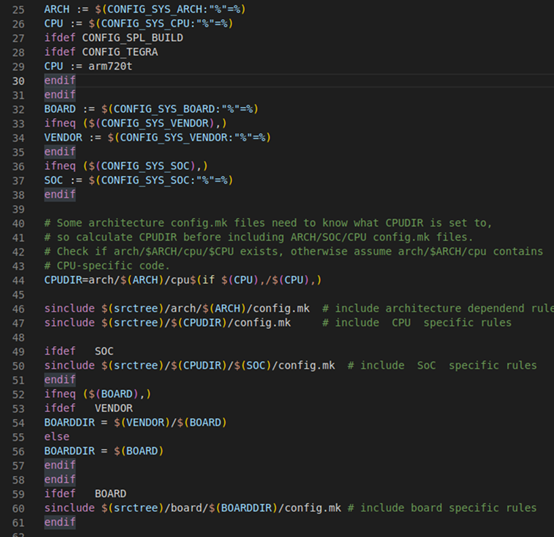Click comment '# include board specific rules'
This screenshot has height=537, width=554.
point(442,508)
